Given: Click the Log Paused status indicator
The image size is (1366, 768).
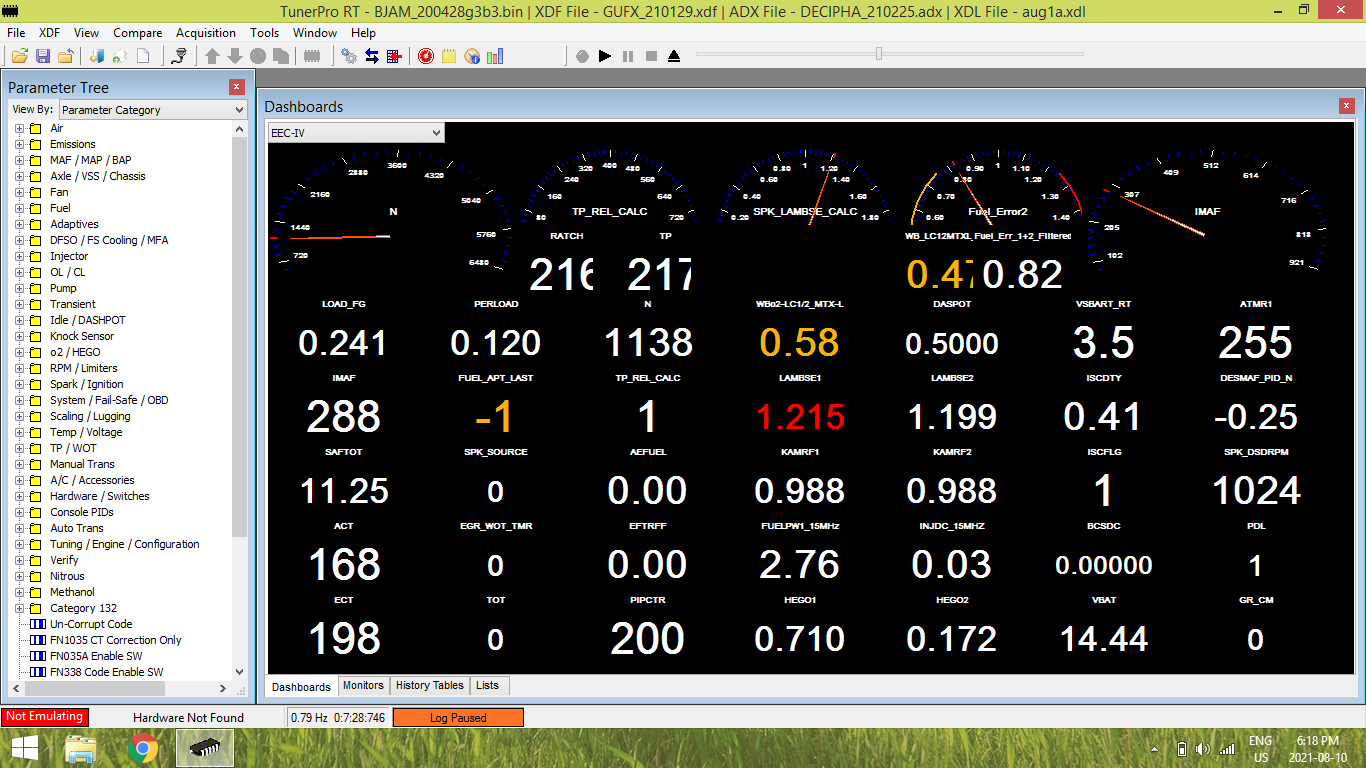Looking at the screenshot, I should [x=458, y=717].
